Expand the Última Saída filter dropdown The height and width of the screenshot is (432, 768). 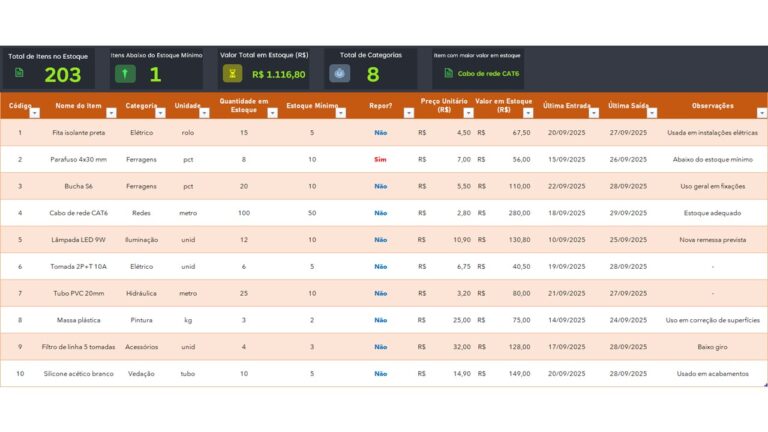tap(650, 113)
